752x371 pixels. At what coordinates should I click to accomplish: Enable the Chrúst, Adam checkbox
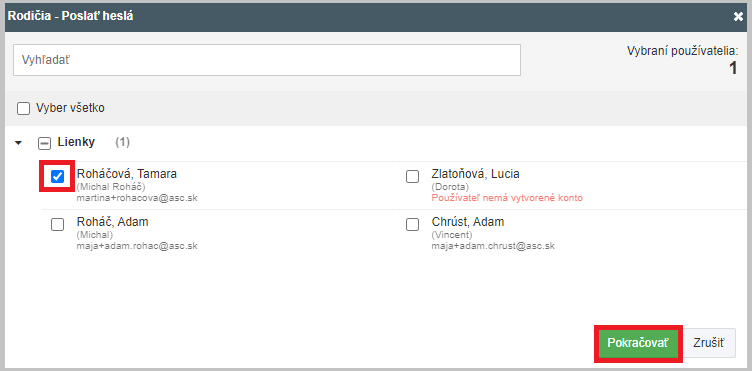pos(412,225)
